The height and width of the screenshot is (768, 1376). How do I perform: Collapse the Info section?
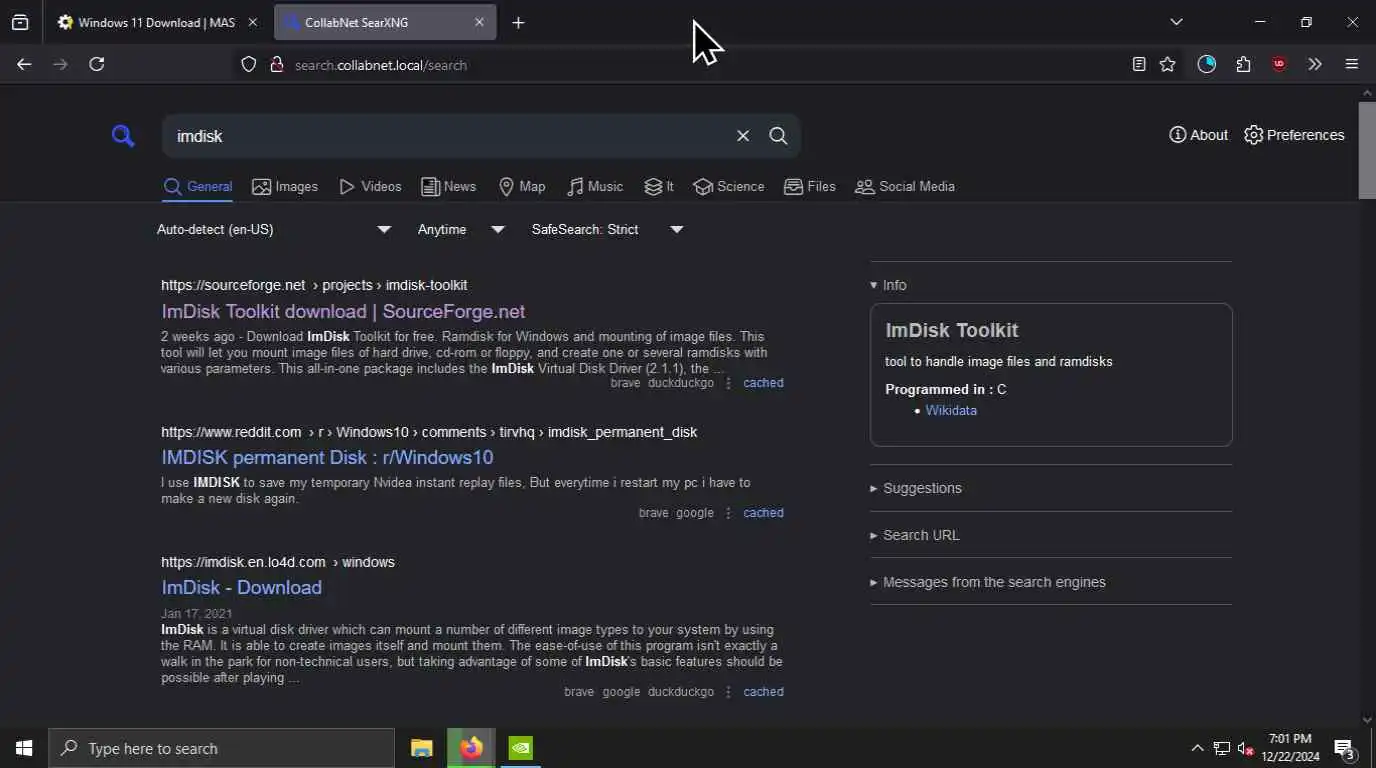(x=888, y=285)
